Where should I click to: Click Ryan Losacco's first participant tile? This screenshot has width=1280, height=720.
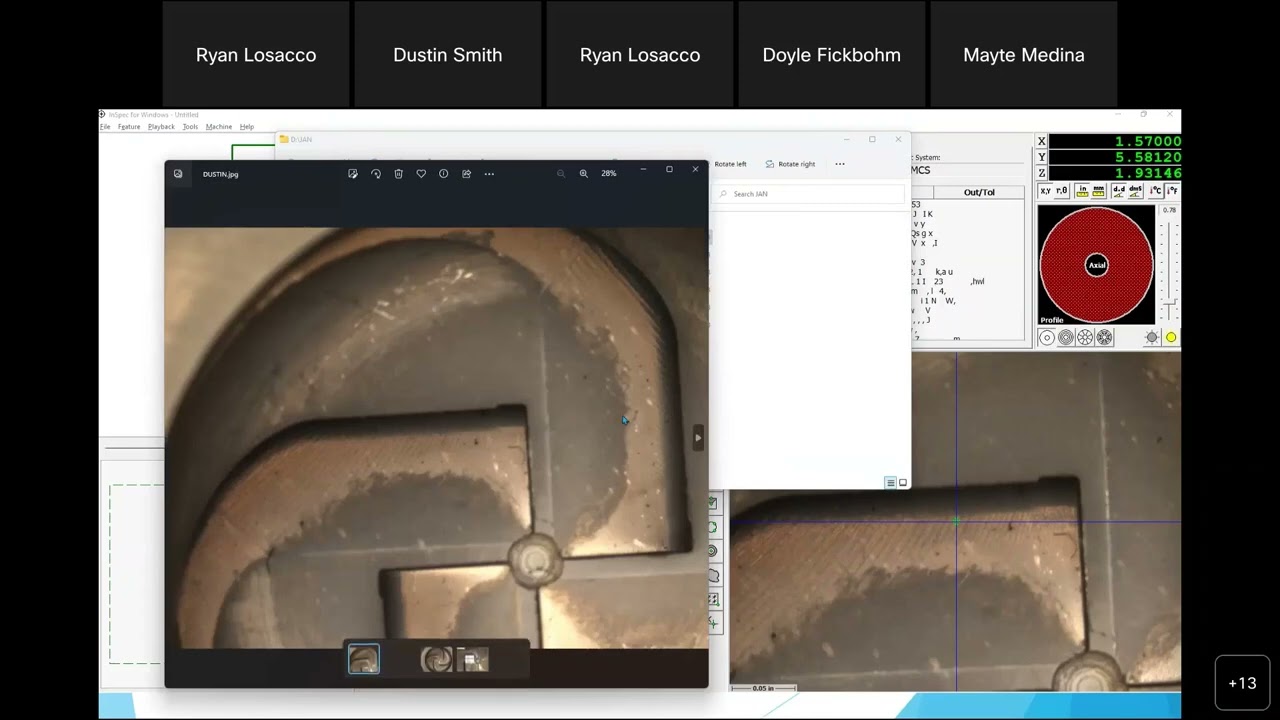(256, 54)
